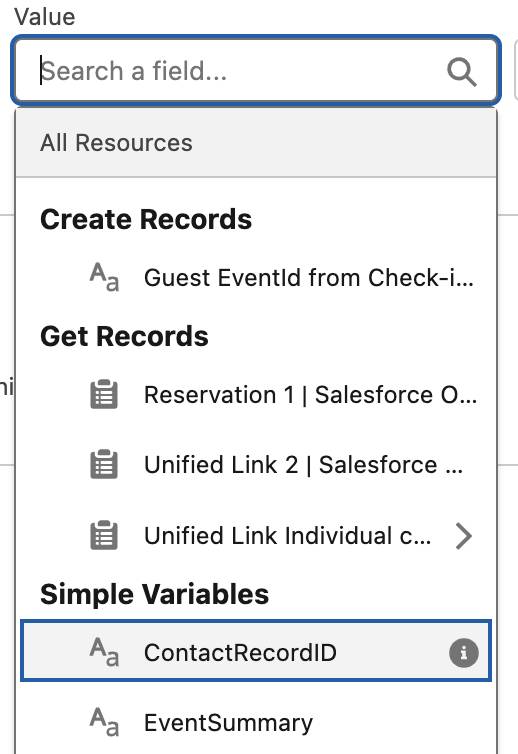518x754 pixels.
Task: Select the ContactRecordID variable
Action: click(256, 651)
